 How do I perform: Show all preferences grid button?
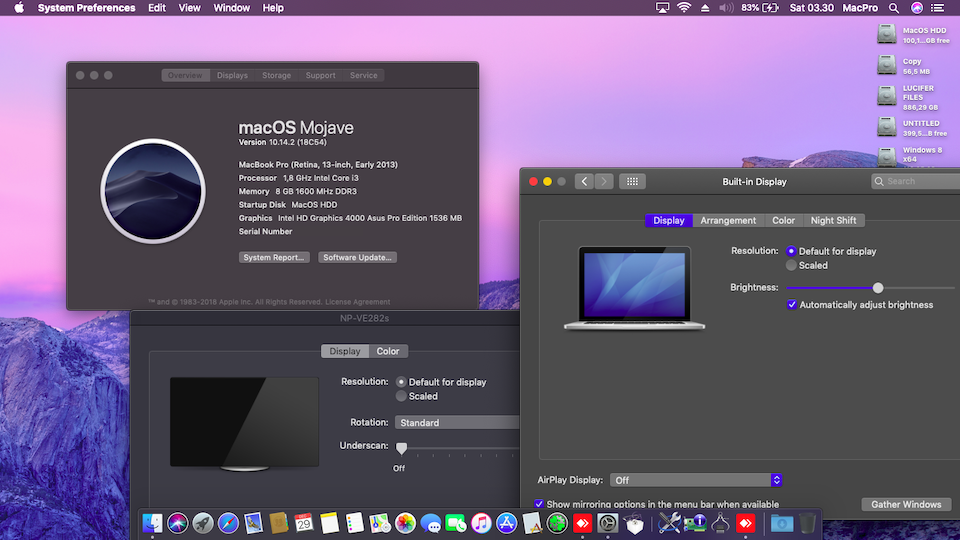coord(632,181)
